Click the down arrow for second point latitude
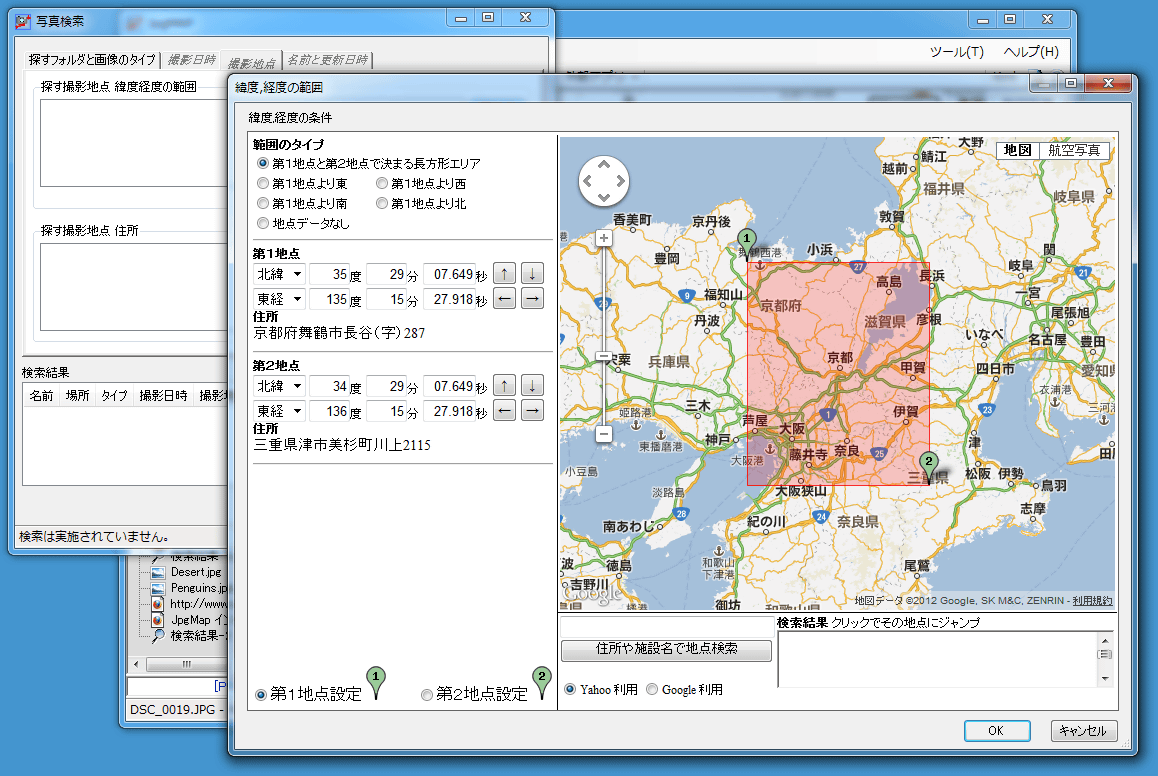 pyautogui.click(x=532, y=385)
